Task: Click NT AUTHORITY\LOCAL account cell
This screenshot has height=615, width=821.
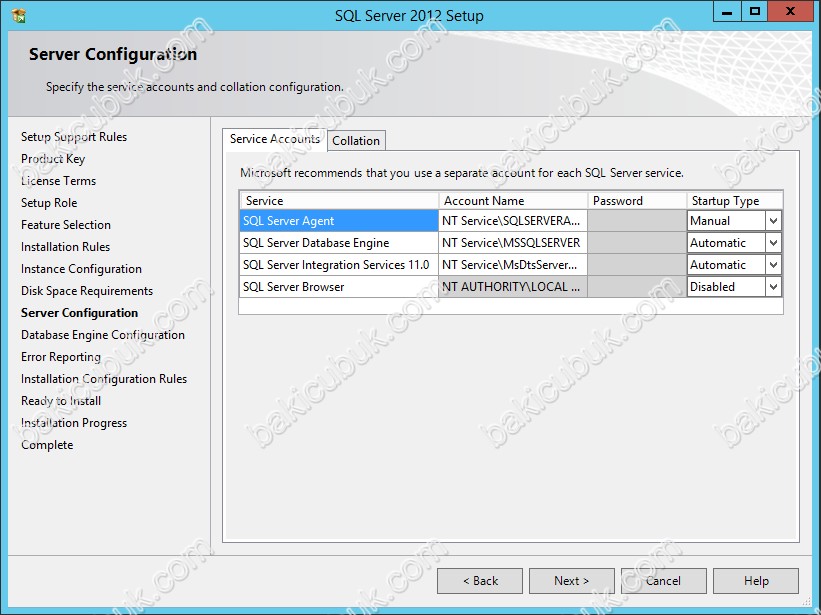Action: (x=513, y=287)
